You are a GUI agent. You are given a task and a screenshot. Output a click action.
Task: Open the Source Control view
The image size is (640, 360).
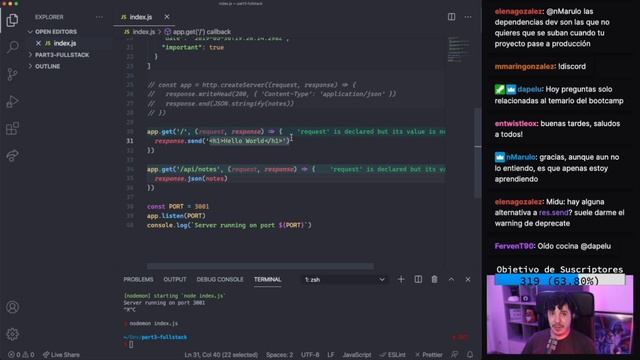(12, 74)
